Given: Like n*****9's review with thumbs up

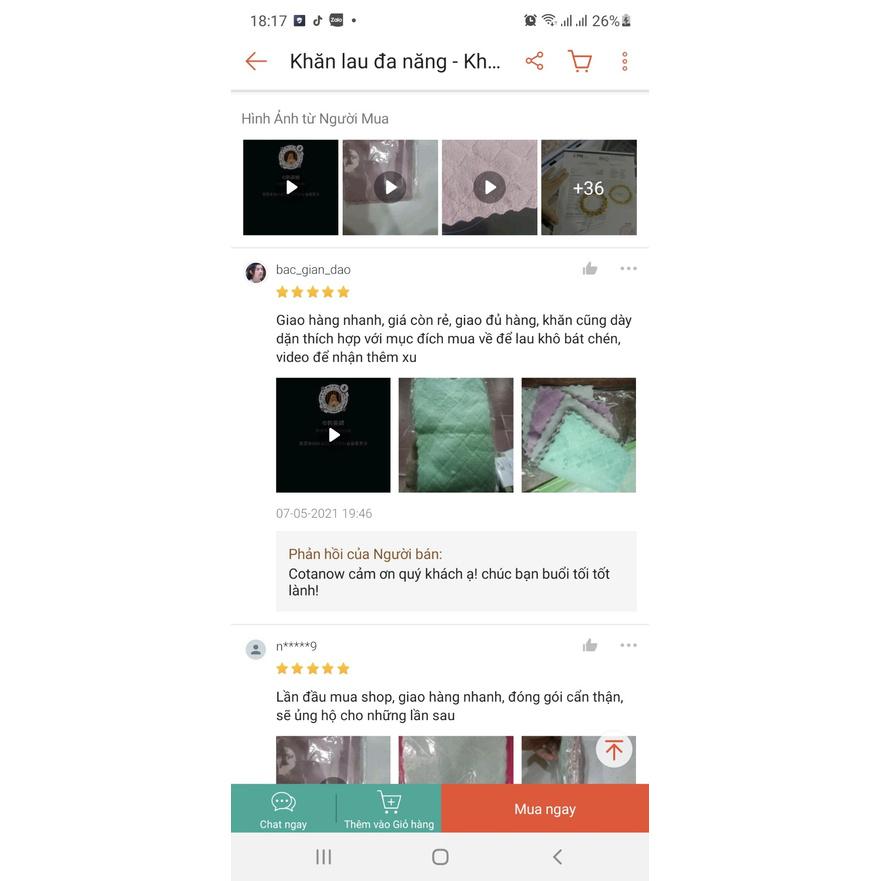Looking at the screenshot, I should click(x=590, y=645).
